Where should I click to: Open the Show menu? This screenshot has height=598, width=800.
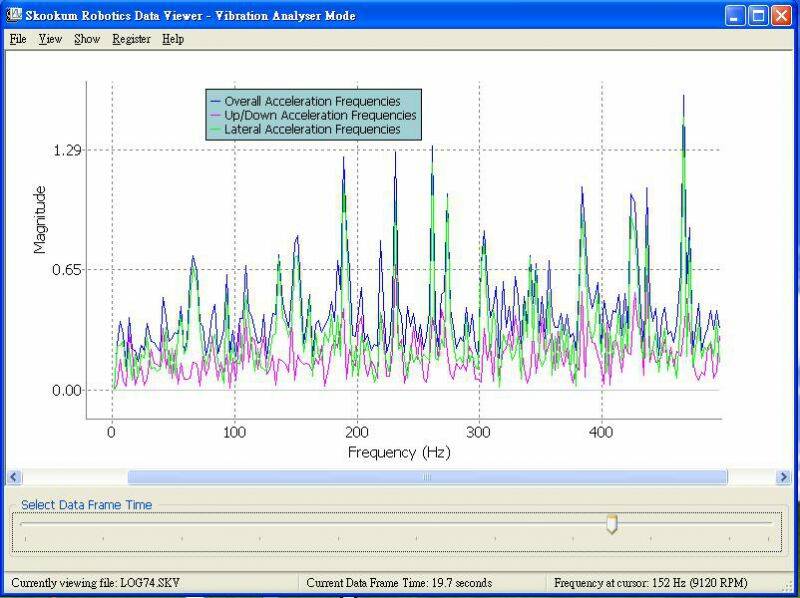click(87, 39)
